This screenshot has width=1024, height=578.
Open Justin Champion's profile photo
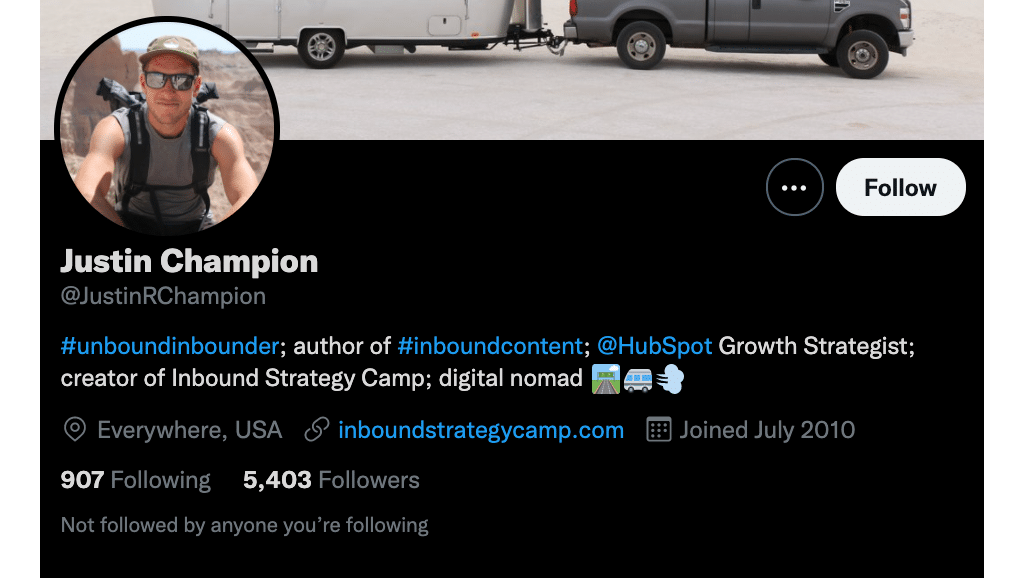[x=167, y=128]
